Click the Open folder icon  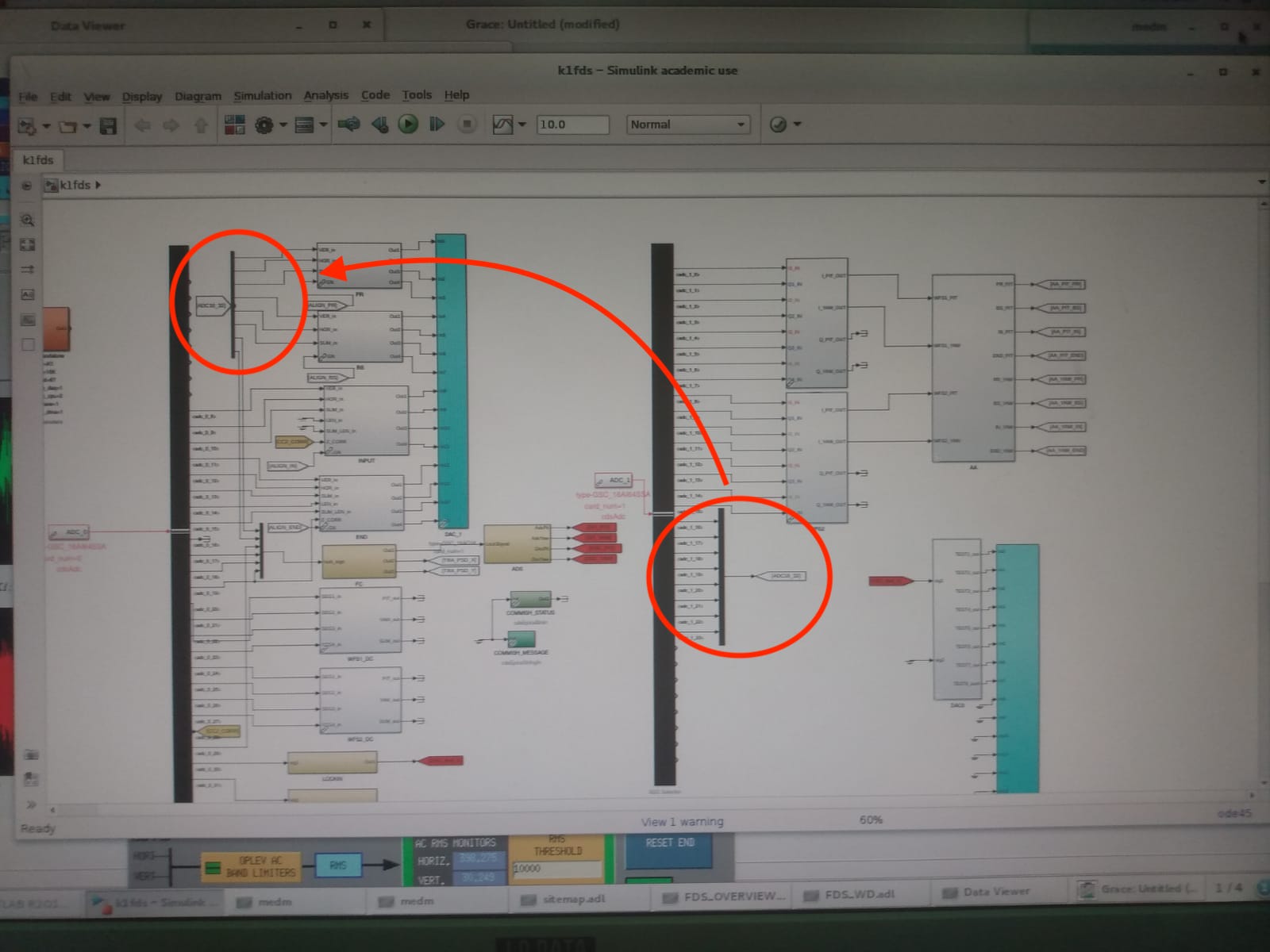[67, 125]
